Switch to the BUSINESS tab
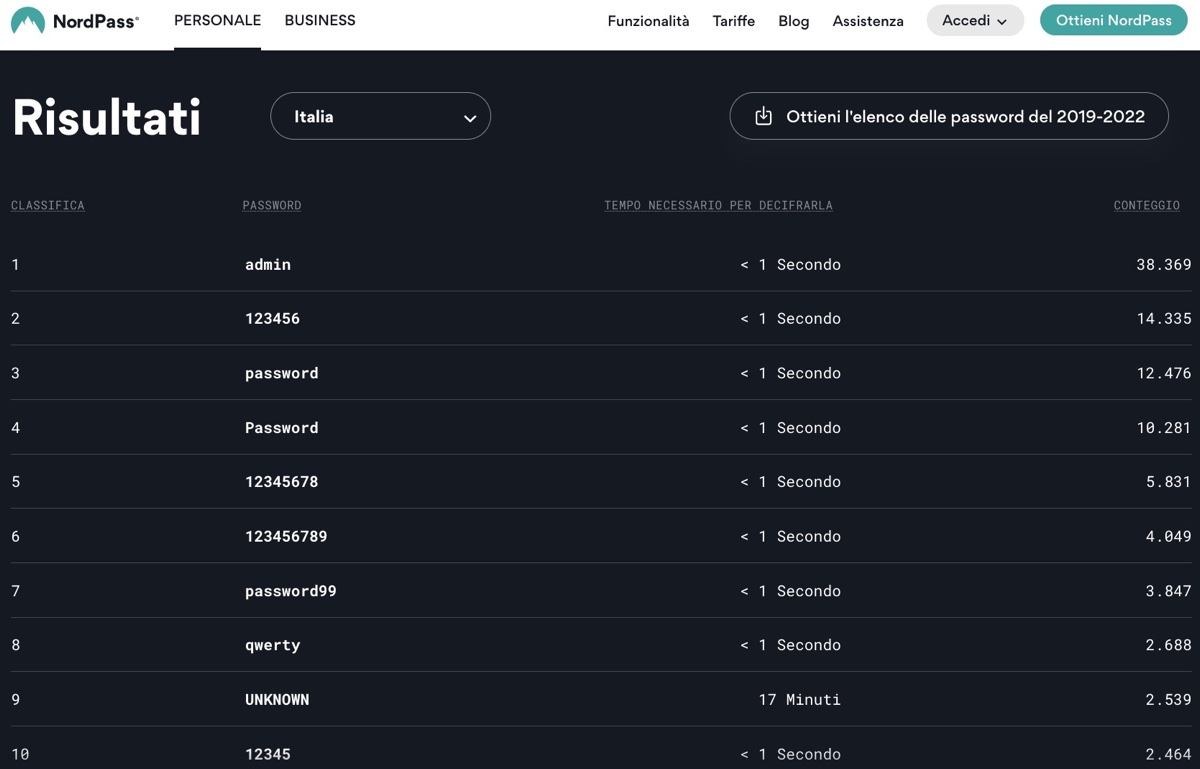Screen dimensions: 1200x769 click(319, 21)
